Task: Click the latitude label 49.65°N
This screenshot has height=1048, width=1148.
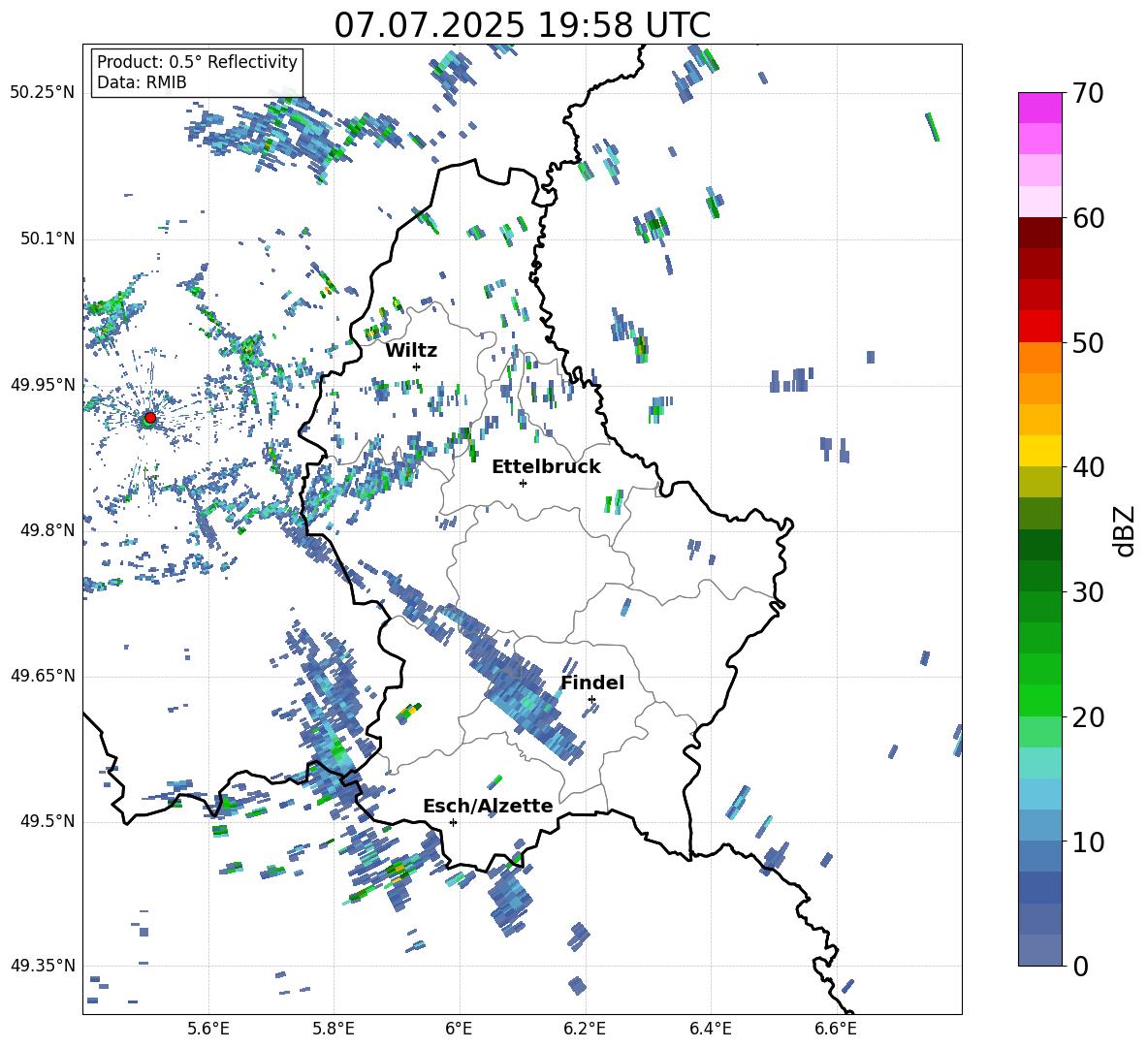Action: (x=43, y=676)
